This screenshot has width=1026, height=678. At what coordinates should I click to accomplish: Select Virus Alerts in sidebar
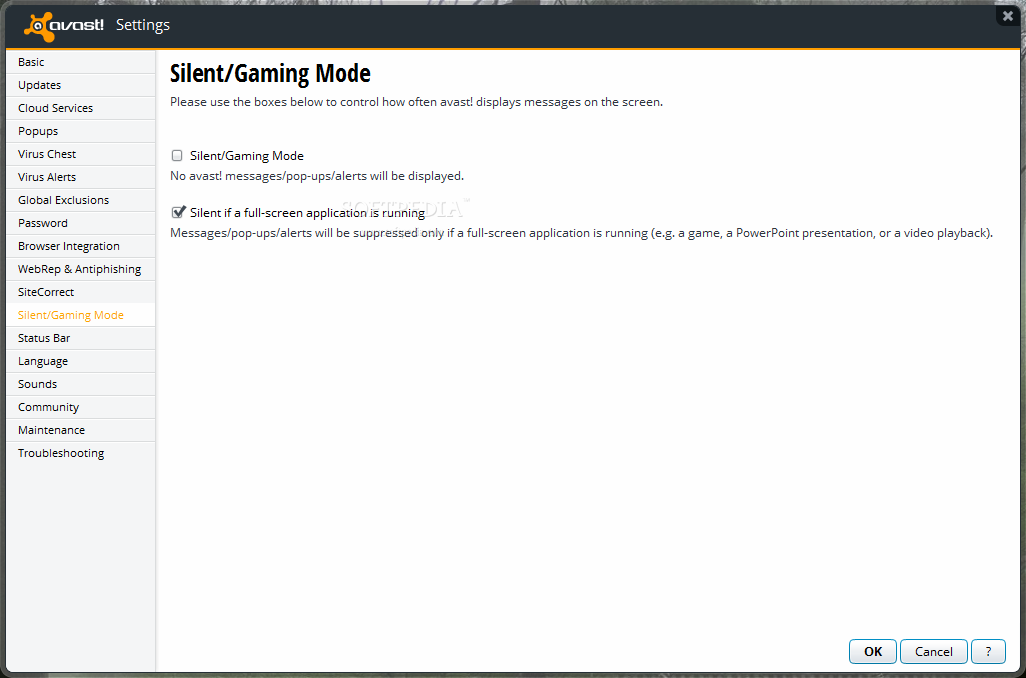click(80, 177)
